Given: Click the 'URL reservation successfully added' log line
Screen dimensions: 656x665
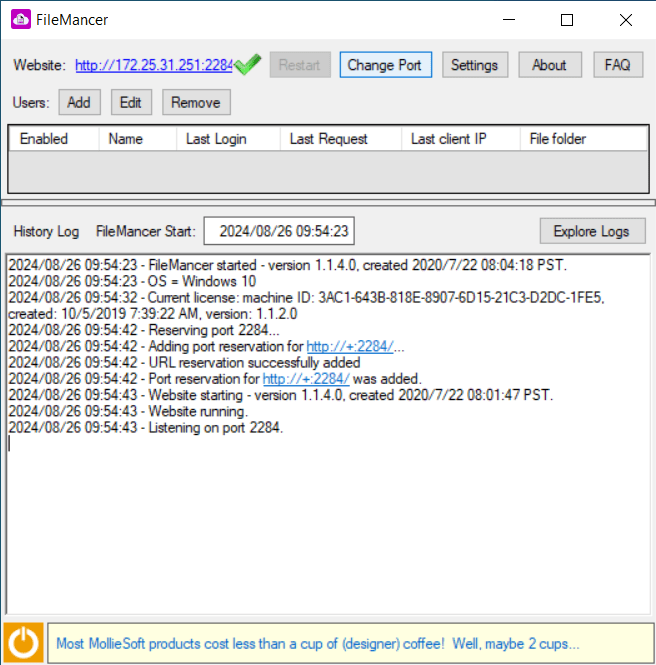Looking at the screenshot, I should tap(184, 363).
